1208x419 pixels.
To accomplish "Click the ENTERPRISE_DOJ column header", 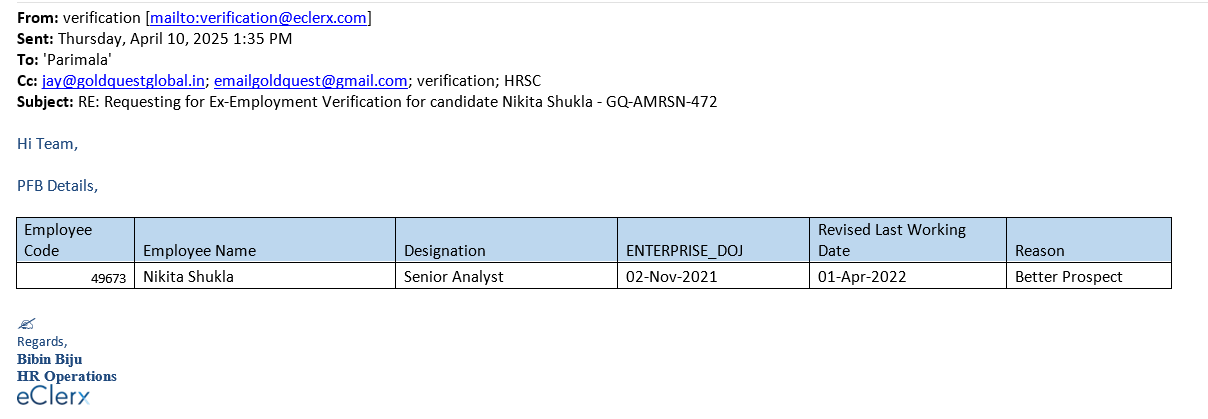I will (x=684, y=250).
